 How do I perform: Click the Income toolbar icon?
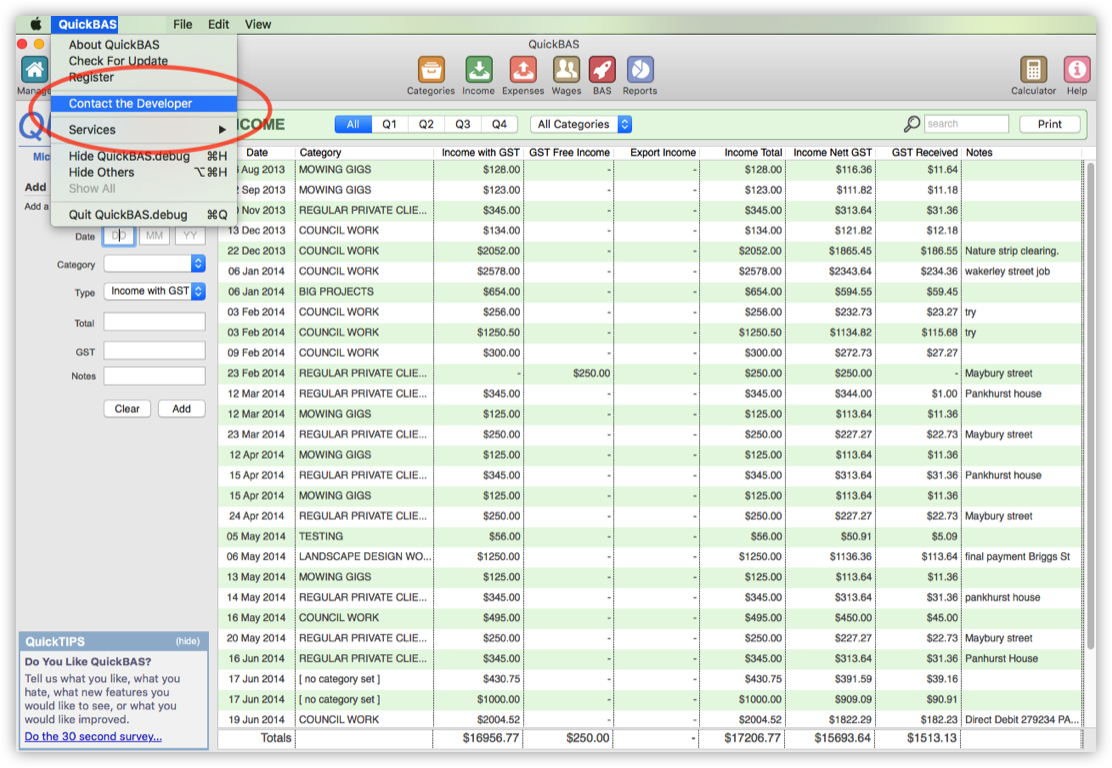tap(478, 70)
